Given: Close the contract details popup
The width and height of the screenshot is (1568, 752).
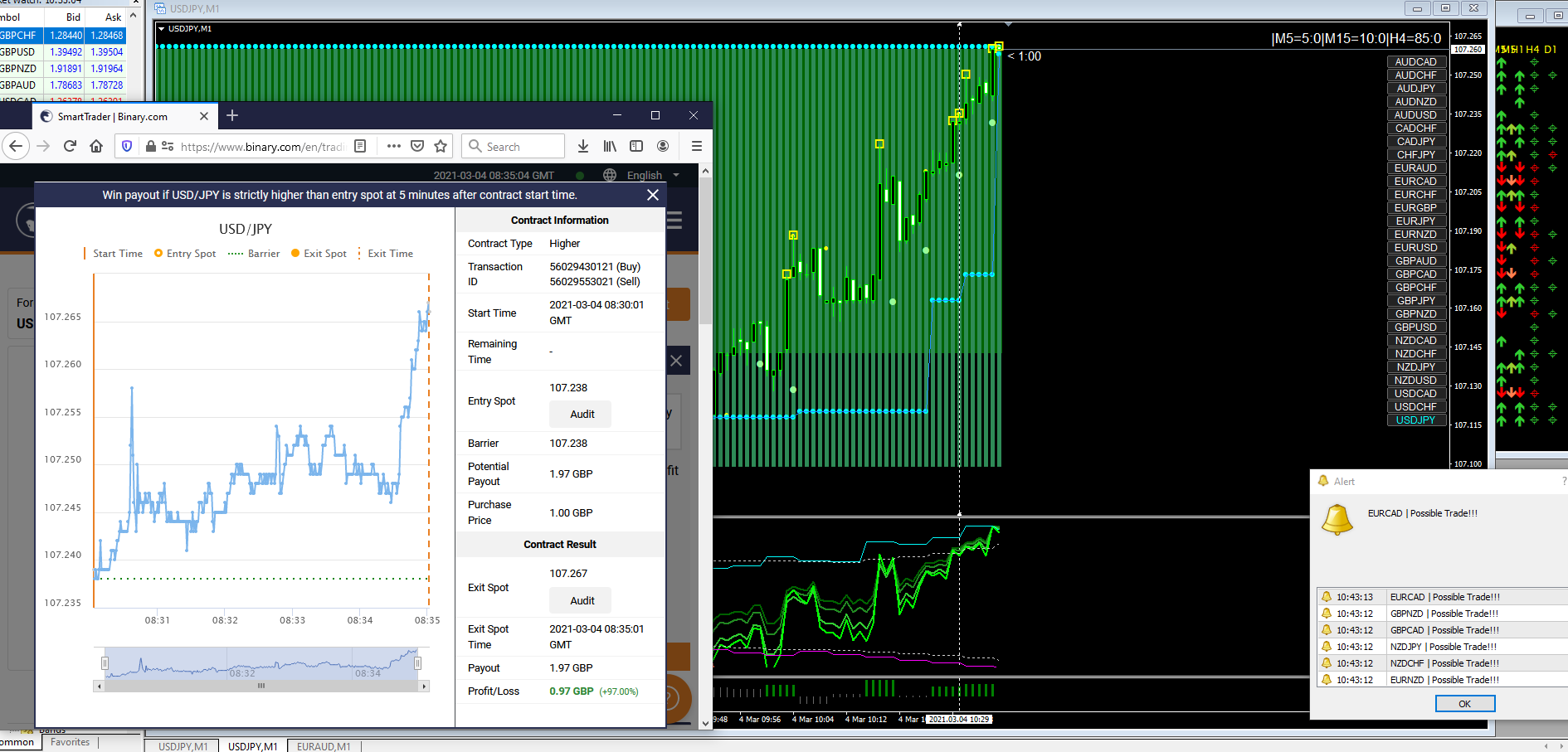Looking at the screenshot, I should (x=653, y=195).
